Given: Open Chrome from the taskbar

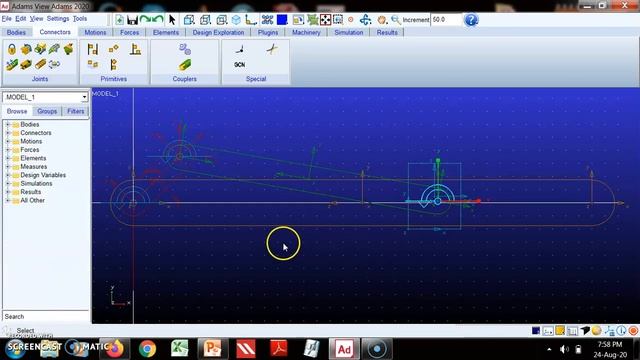Looking at the screenshot, I should coord(147,349).
